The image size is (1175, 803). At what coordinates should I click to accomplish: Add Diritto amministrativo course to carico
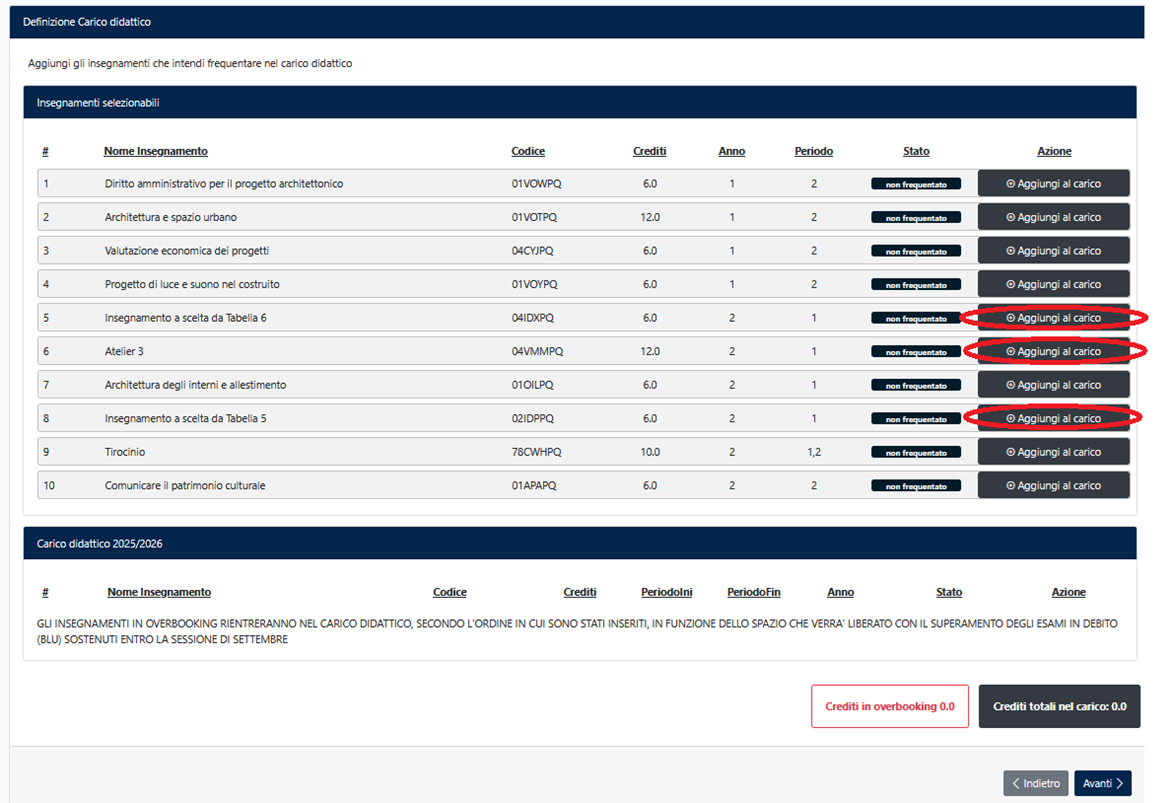(x=1053, y=184)
